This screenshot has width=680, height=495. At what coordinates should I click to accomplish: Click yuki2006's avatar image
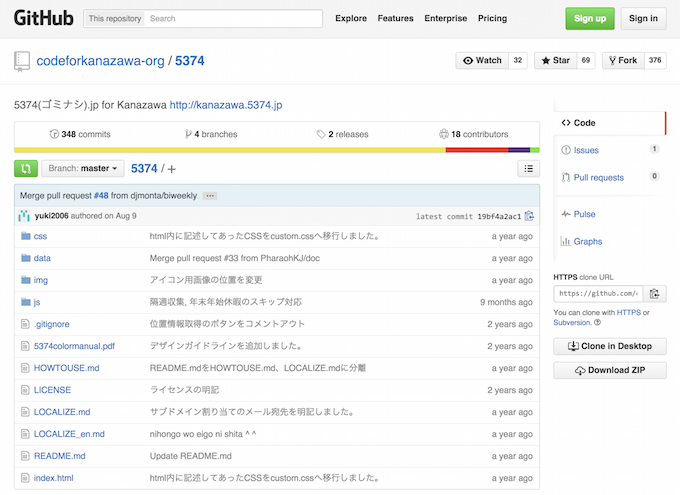coord(24,216)
